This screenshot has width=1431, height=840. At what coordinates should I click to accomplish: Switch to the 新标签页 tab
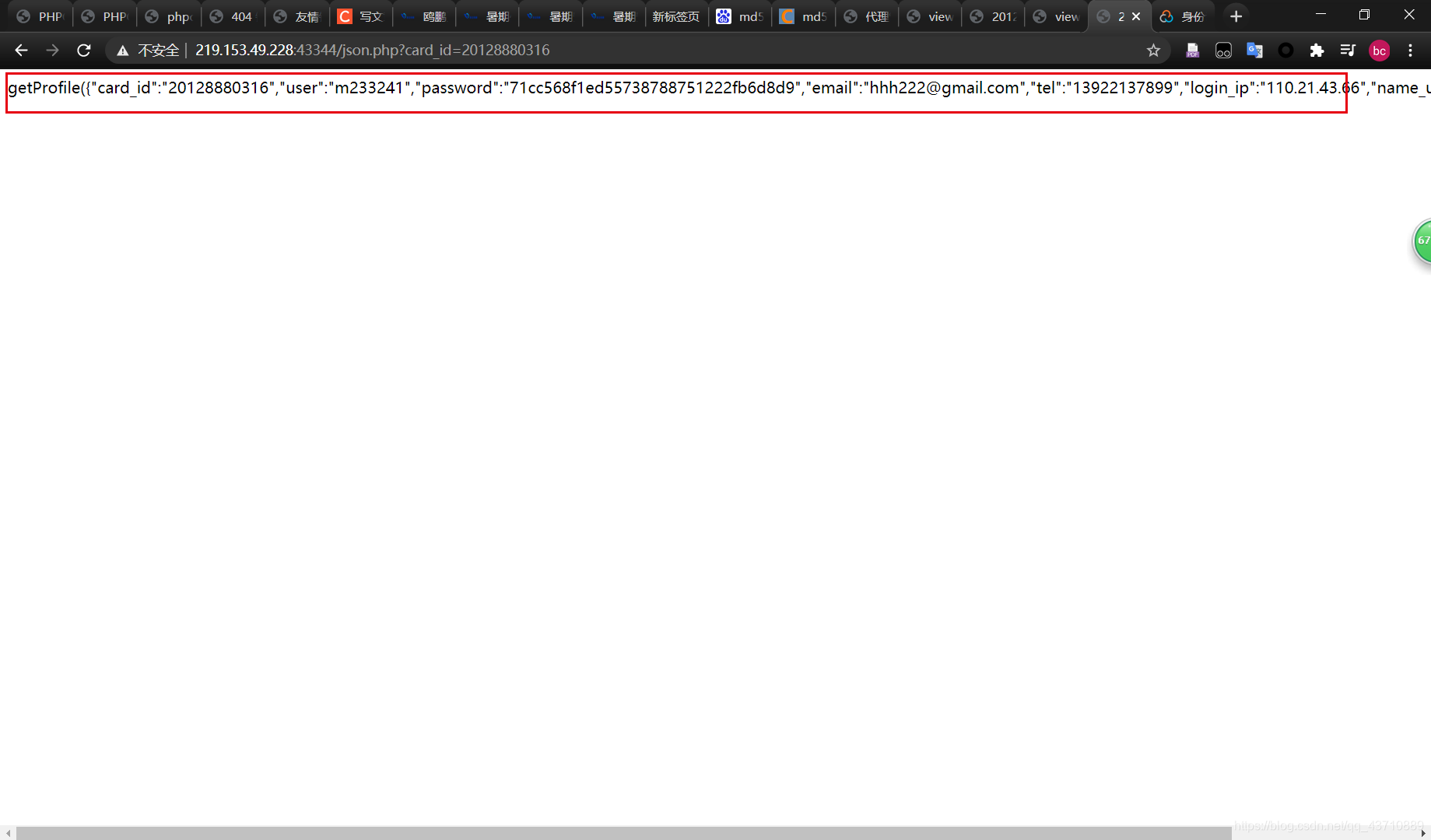(676, 16)
